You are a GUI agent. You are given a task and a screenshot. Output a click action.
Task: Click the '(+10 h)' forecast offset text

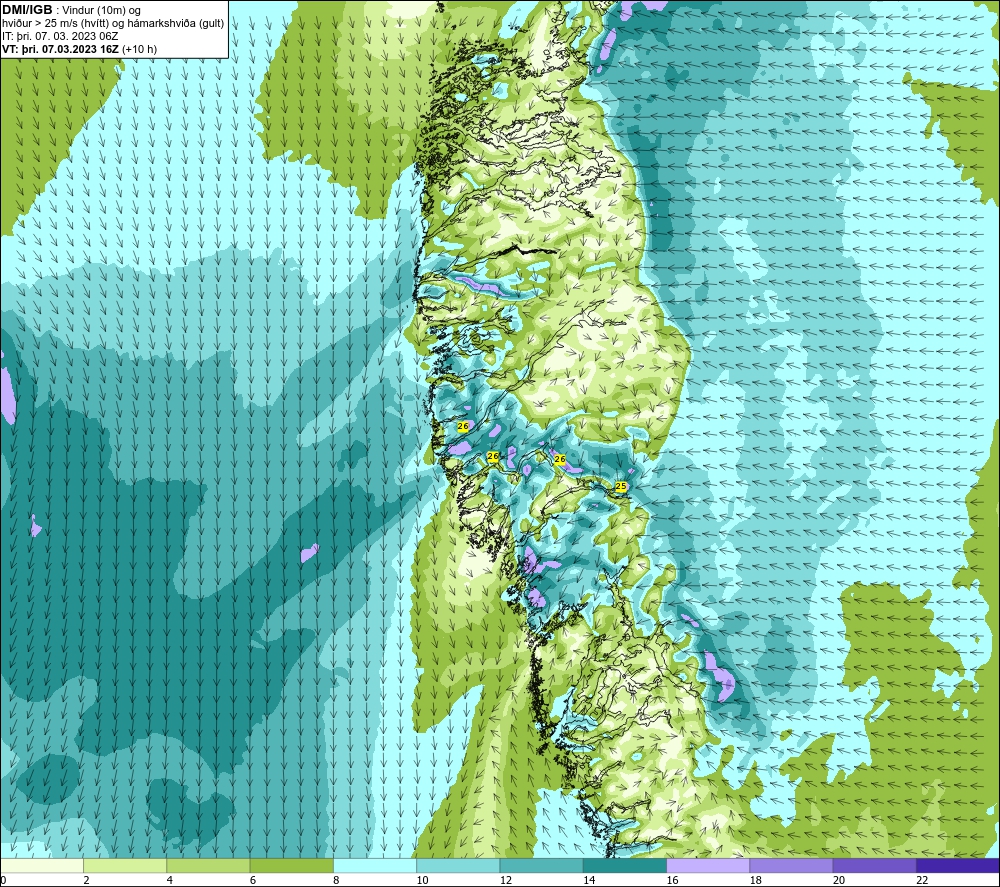click(x=139, y=49)
